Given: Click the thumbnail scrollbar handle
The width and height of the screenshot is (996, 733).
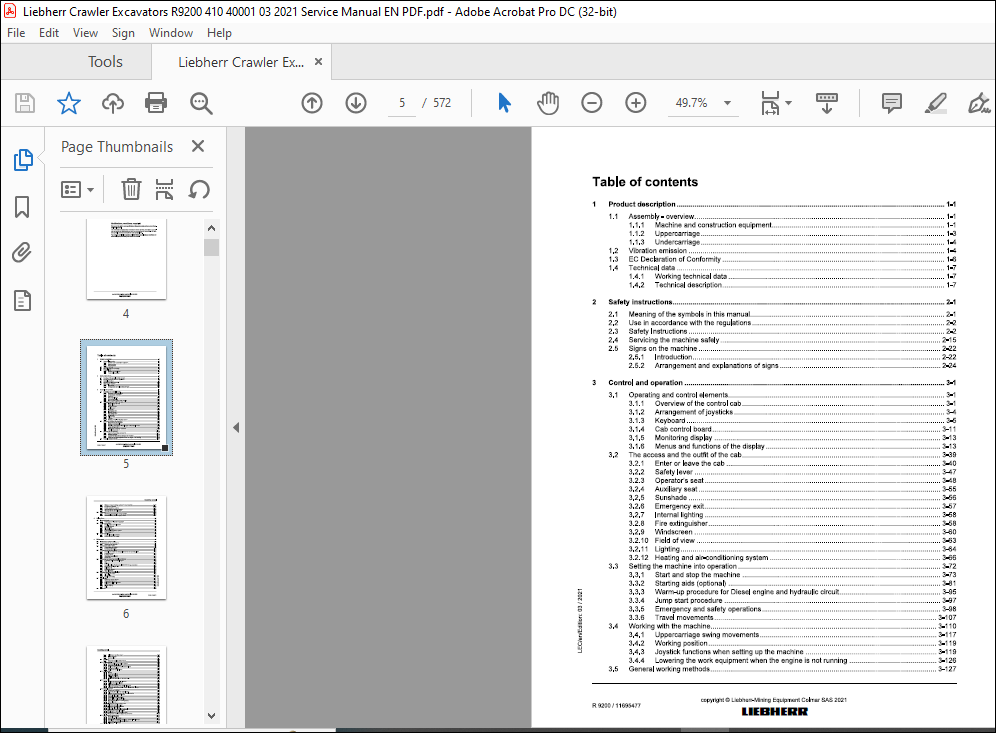Looking at the screenshot, I should point(212,247).
